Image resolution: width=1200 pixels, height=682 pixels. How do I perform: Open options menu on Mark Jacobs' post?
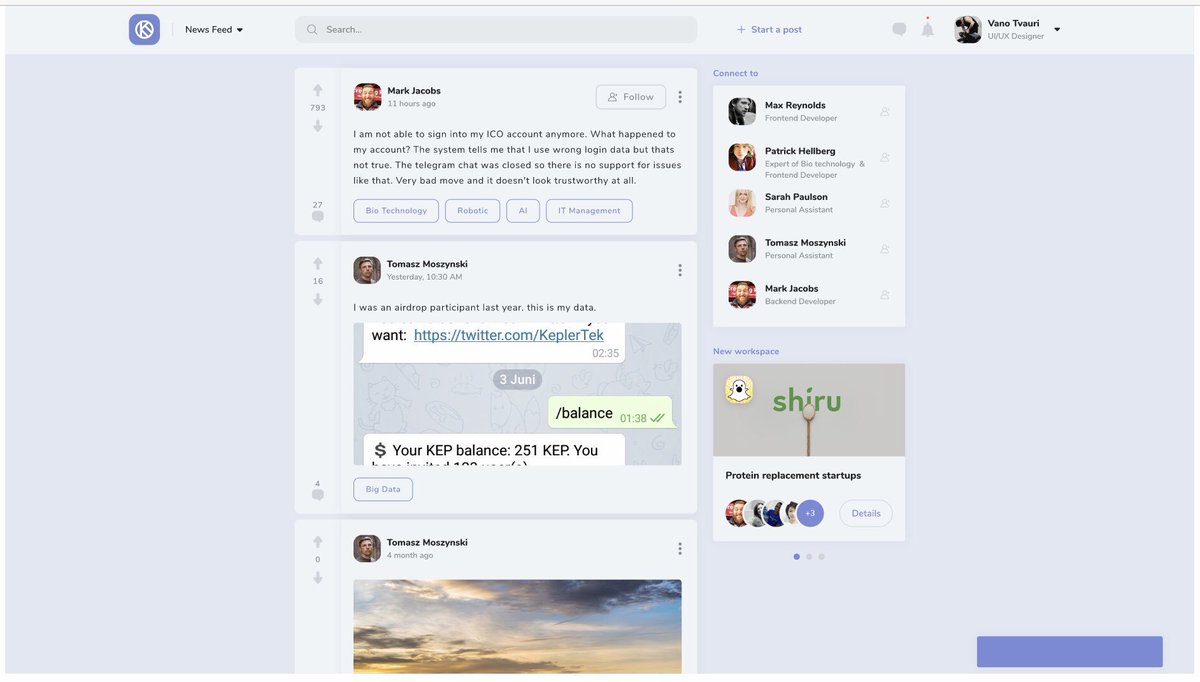point(680,97)
